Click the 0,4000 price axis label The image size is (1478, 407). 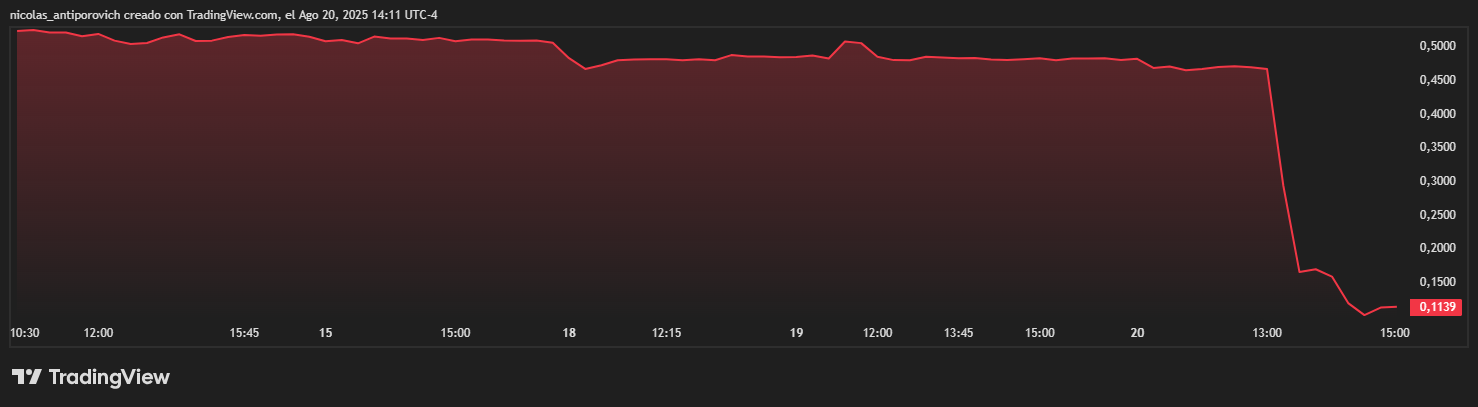(1438, 114)
